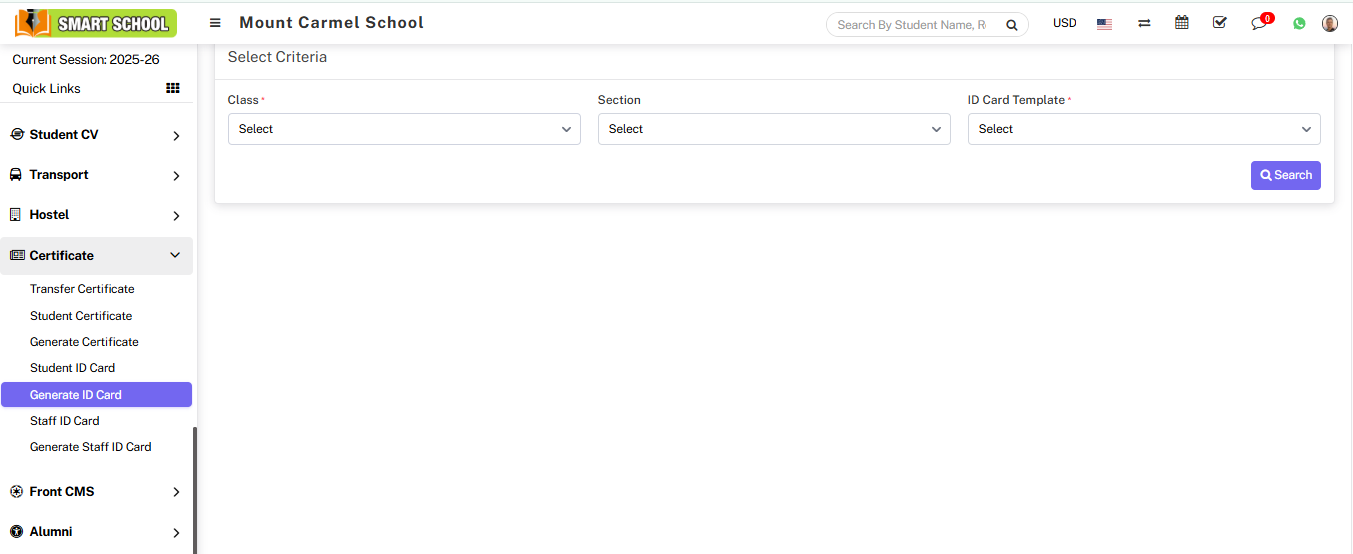Collapse the Certificate menu
This screenshot has height=554, width=1353.
click(96, 255)
